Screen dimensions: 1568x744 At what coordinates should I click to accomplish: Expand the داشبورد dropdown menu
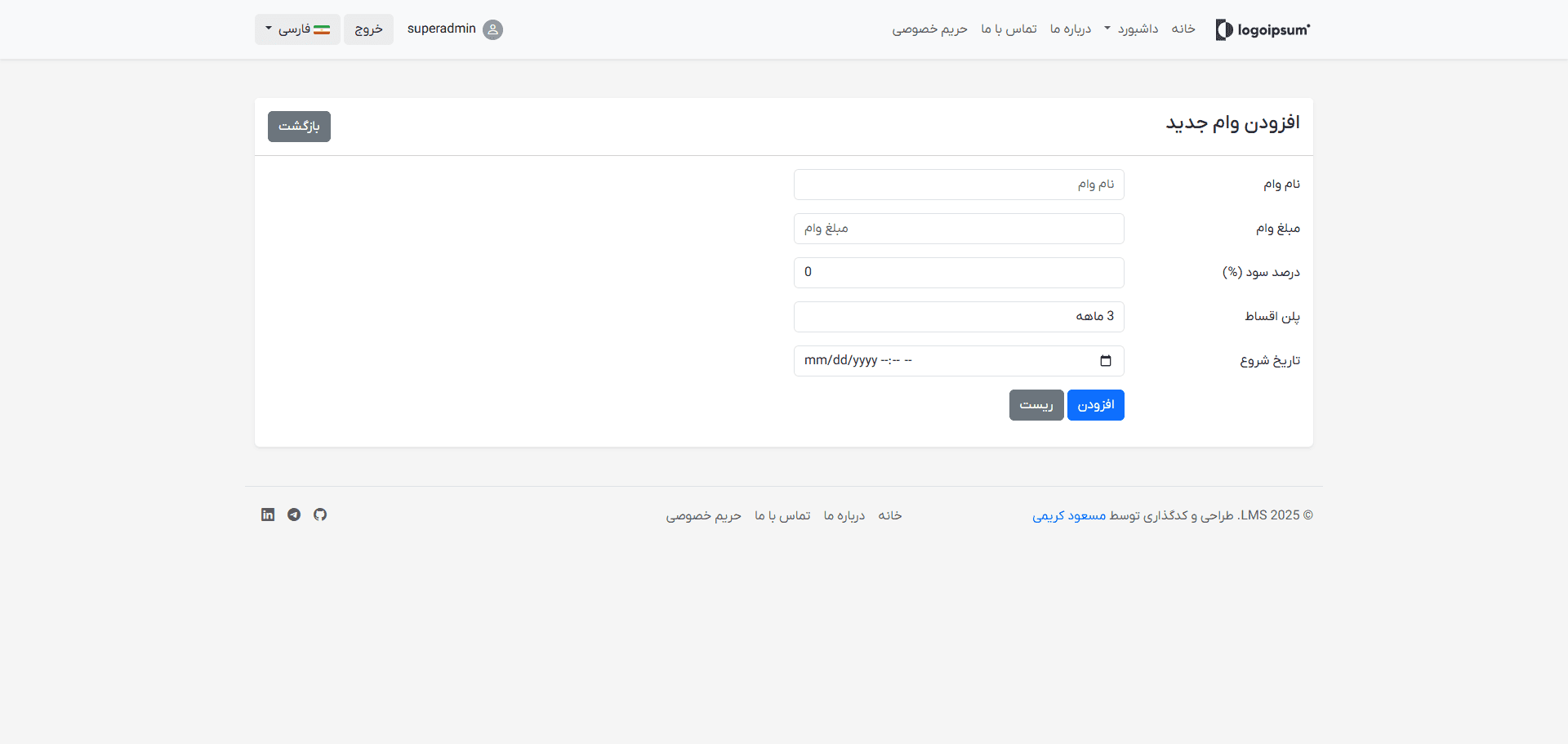[1131, 29]
